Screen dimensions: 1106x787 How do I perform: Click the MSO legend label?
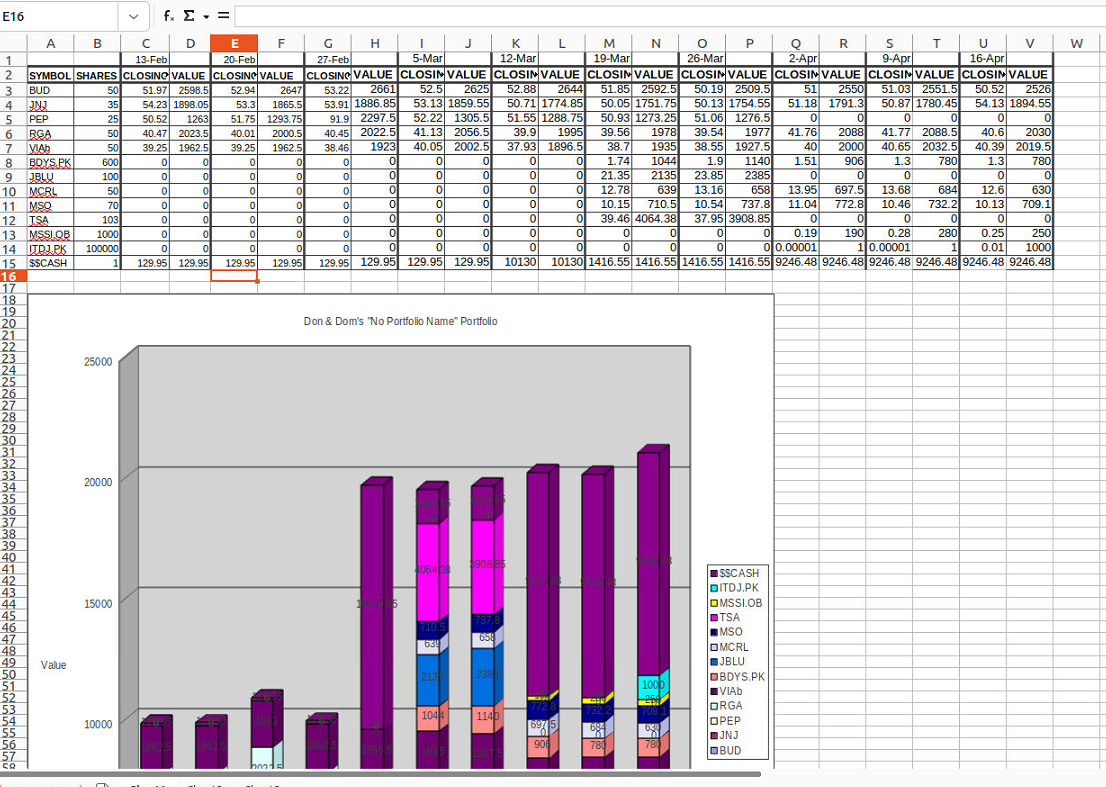tap(731, 632)
